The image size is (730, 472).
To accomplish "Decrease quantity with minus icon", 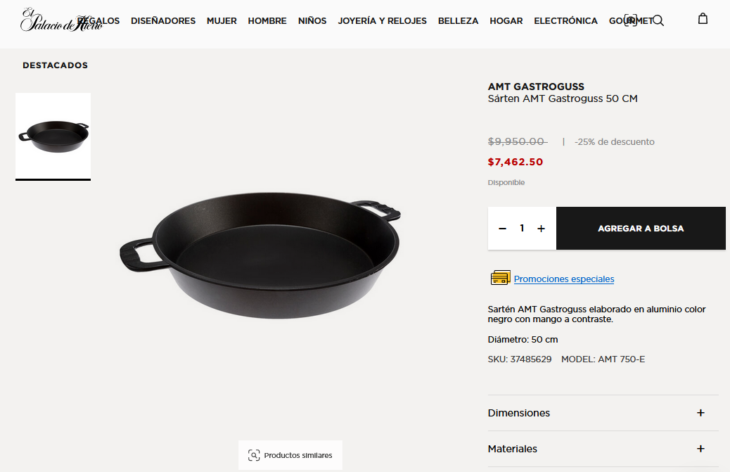I will (502, 229).
